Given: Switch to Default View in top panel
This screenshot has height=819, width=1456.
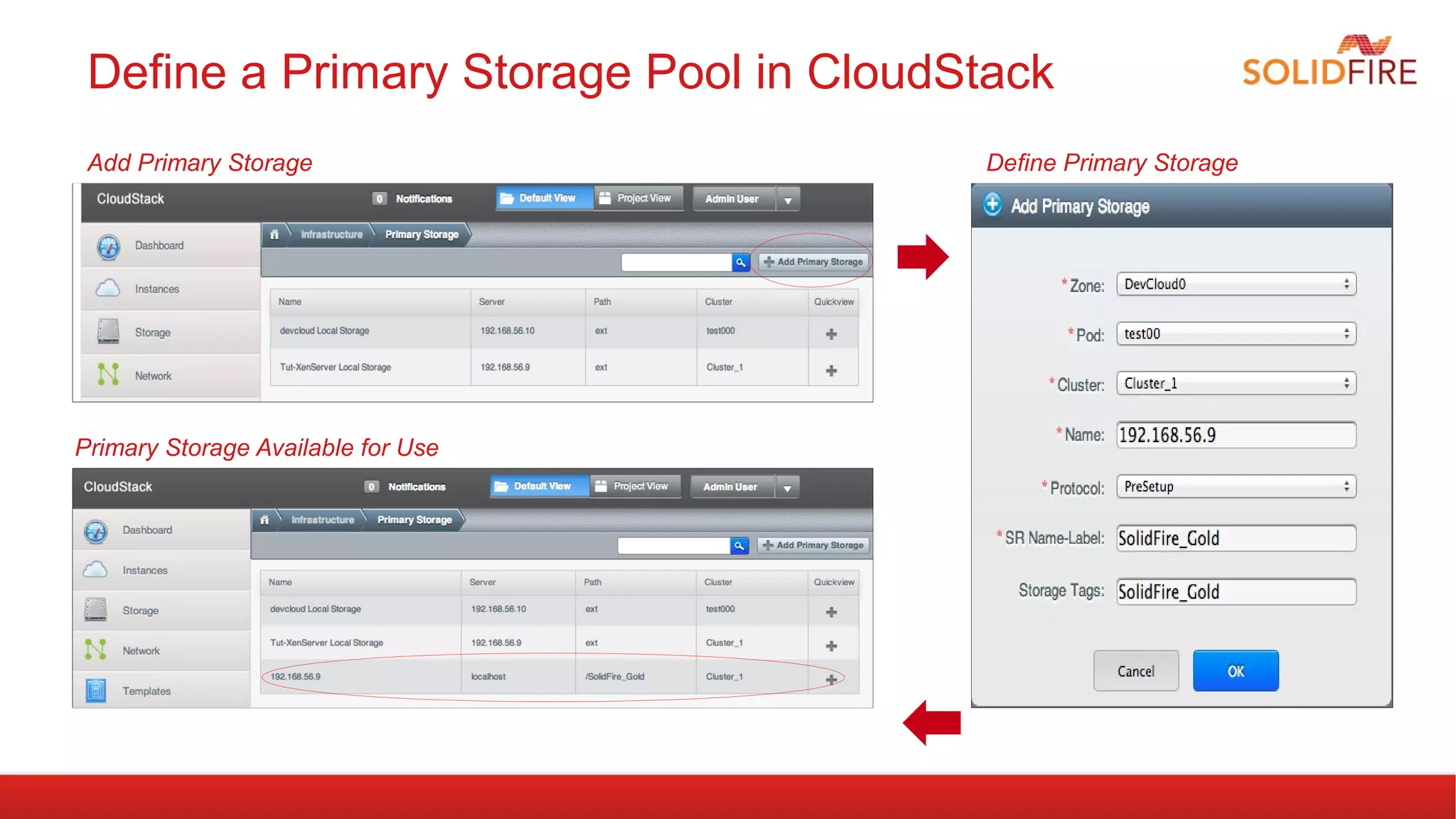Looking at the screenshot, I should [x=545, y=198].
